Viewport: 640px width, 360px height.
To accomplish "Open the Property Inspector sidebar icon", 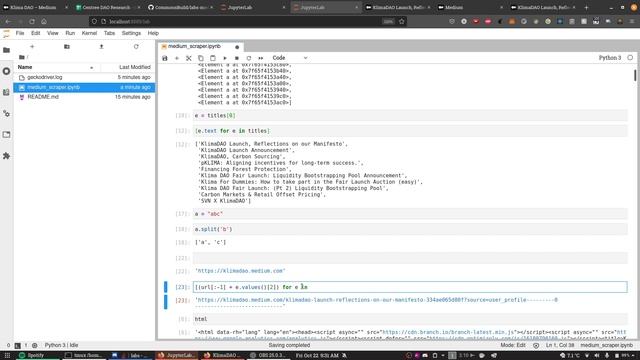I will click(7, 113).
